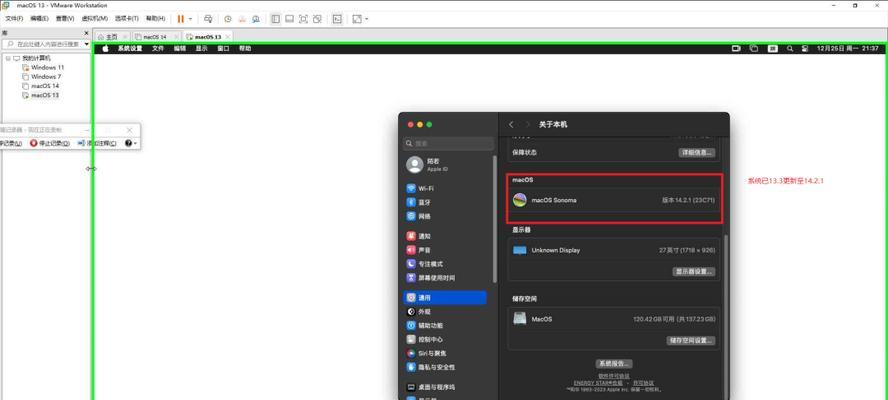Screen dimensions: 888x400
Task: Enter VMware full screen mode
Action: click(x=303, y=19)
